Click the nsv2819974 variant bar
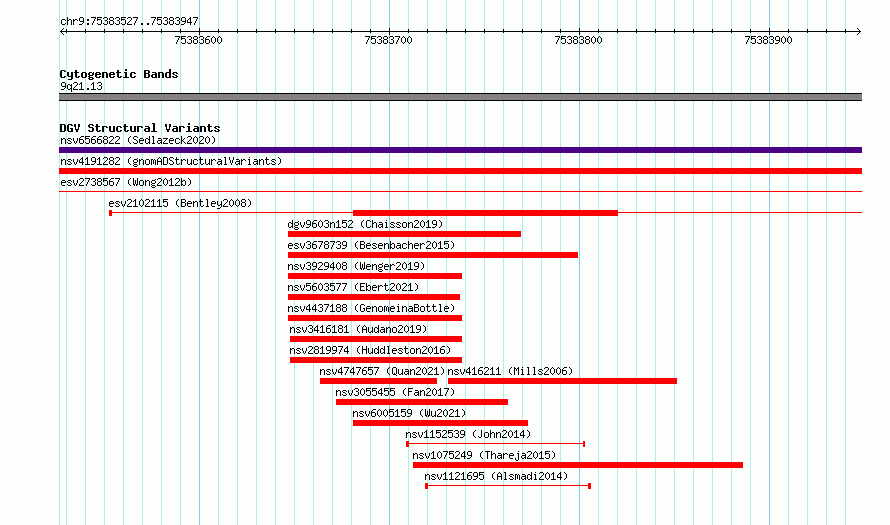The width and height of the screenshot is (890, 525). coord(376,360)
